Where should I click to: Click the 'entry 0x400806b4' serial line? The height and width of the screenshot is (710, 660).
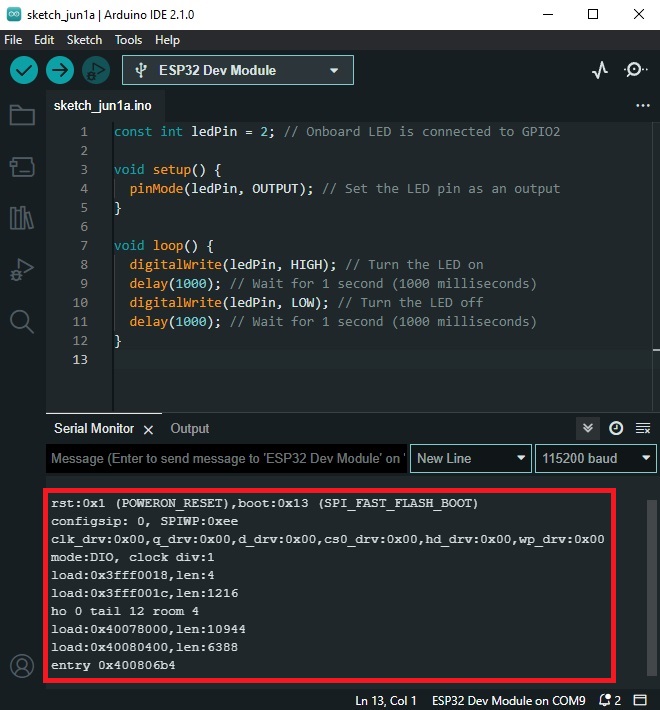113,665
